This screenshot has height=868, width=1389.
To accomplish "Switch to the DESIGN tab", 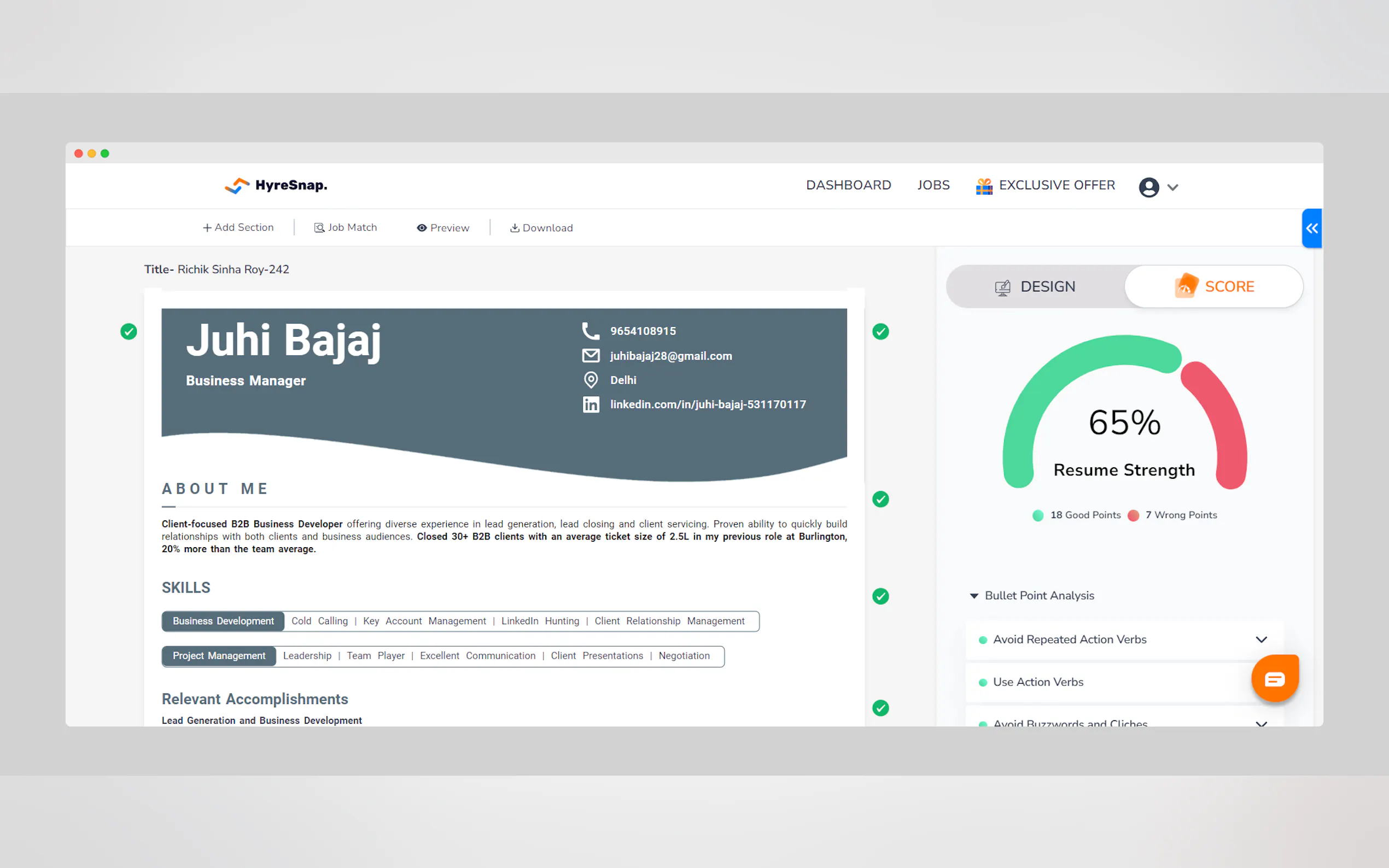I will coord(1035,286).
